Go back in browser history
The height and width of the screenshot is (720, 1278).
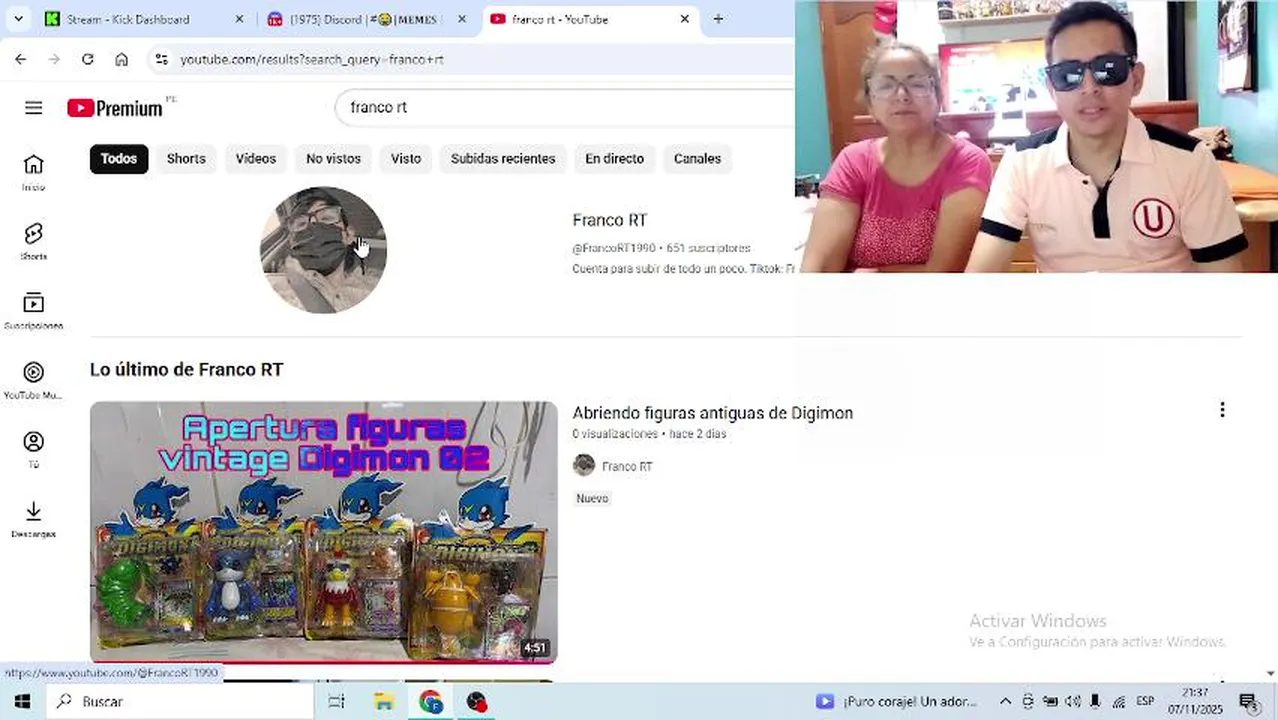pos(21,59)
